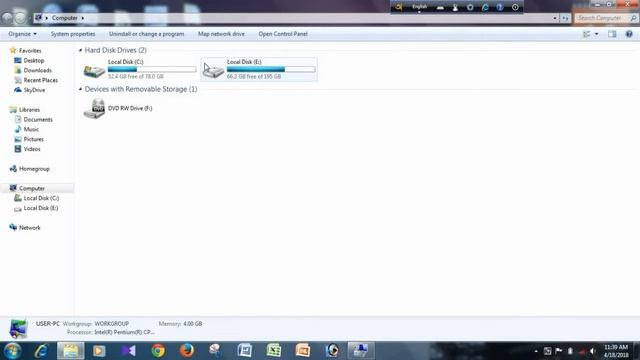Click the yellow icon on floating toolbar
640x360 pixels.
pyautogui.click(x=399, y=7)
